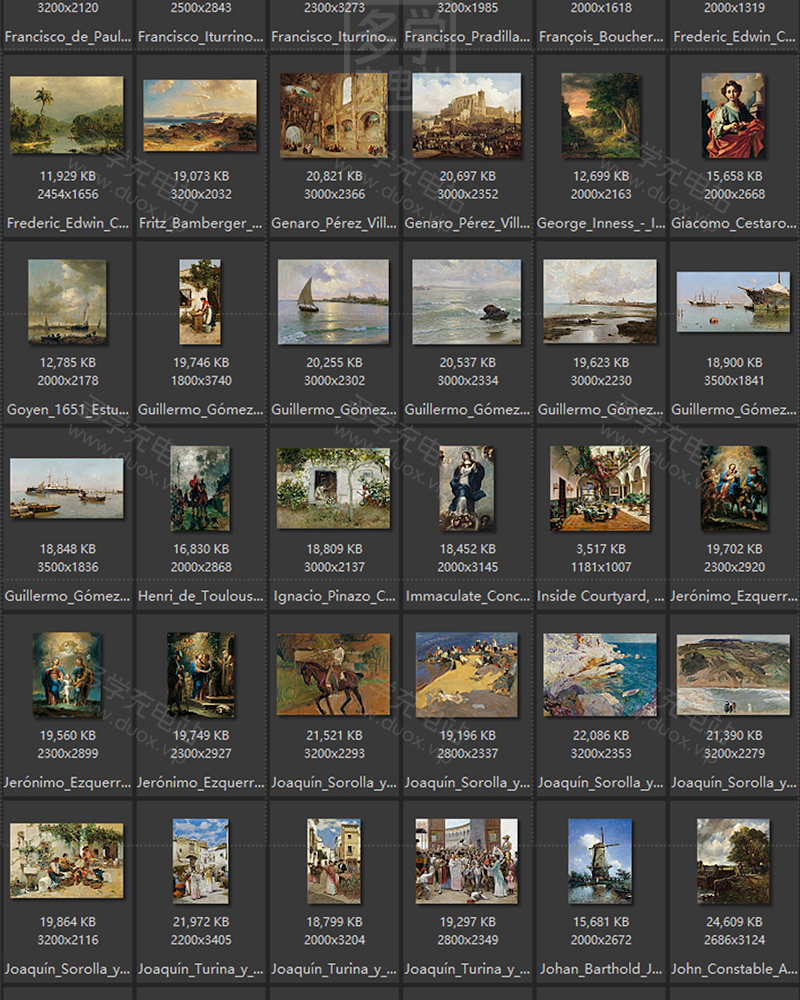Click the Francisco_Pradilla filename label

click(x=467, y=37)
